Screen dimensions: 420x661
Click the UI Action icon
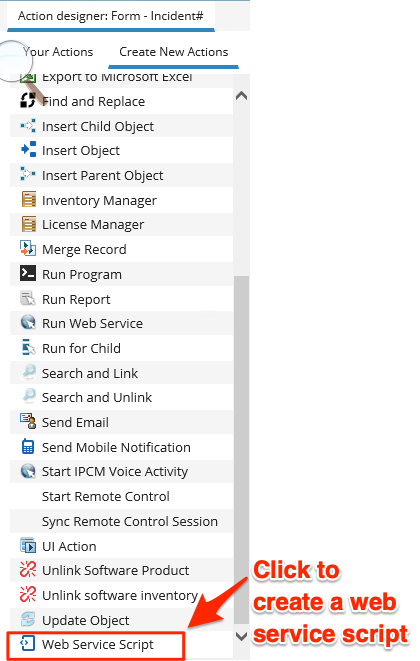[x=28, y=545]
